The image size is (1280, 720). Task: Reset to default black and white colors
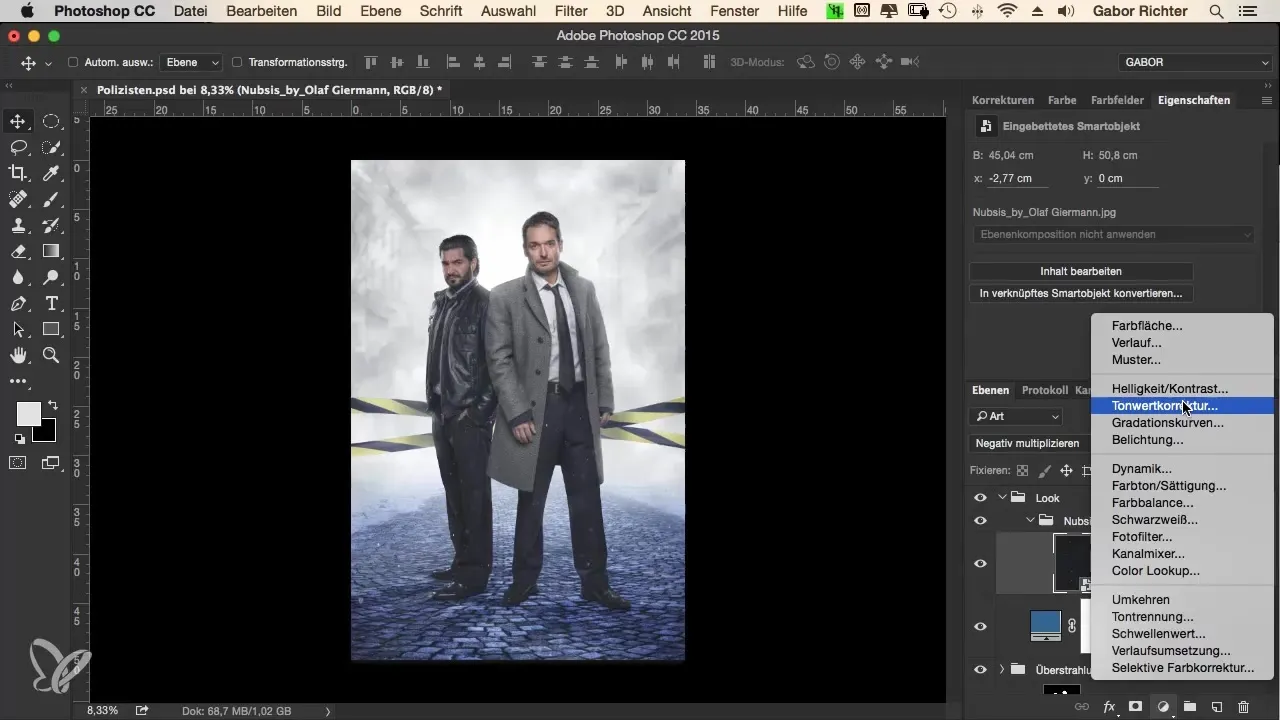[19, 438]
